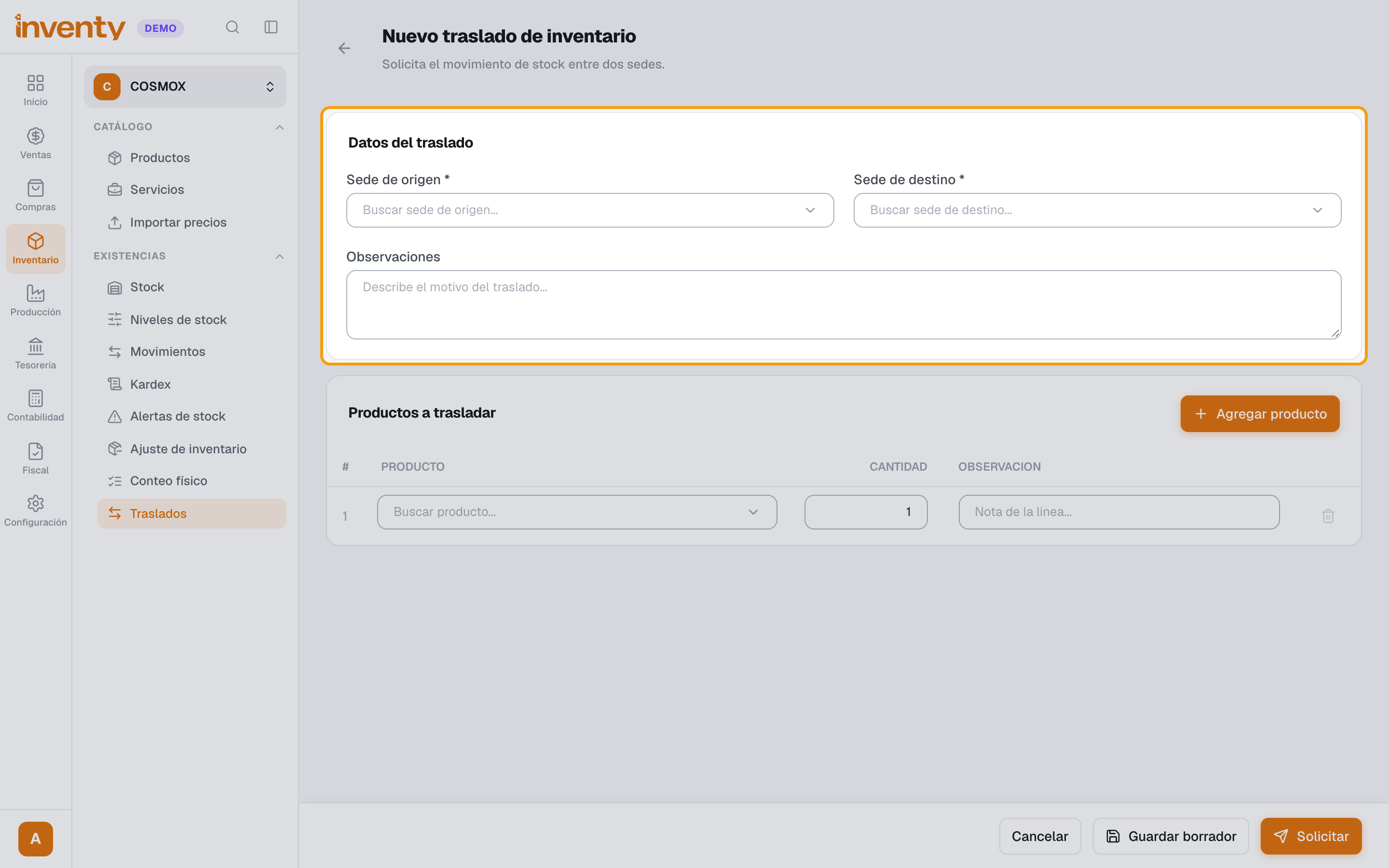Select the Traslados menu item
This screenshot has height=868, width=1389.
[x=191, y=513]
